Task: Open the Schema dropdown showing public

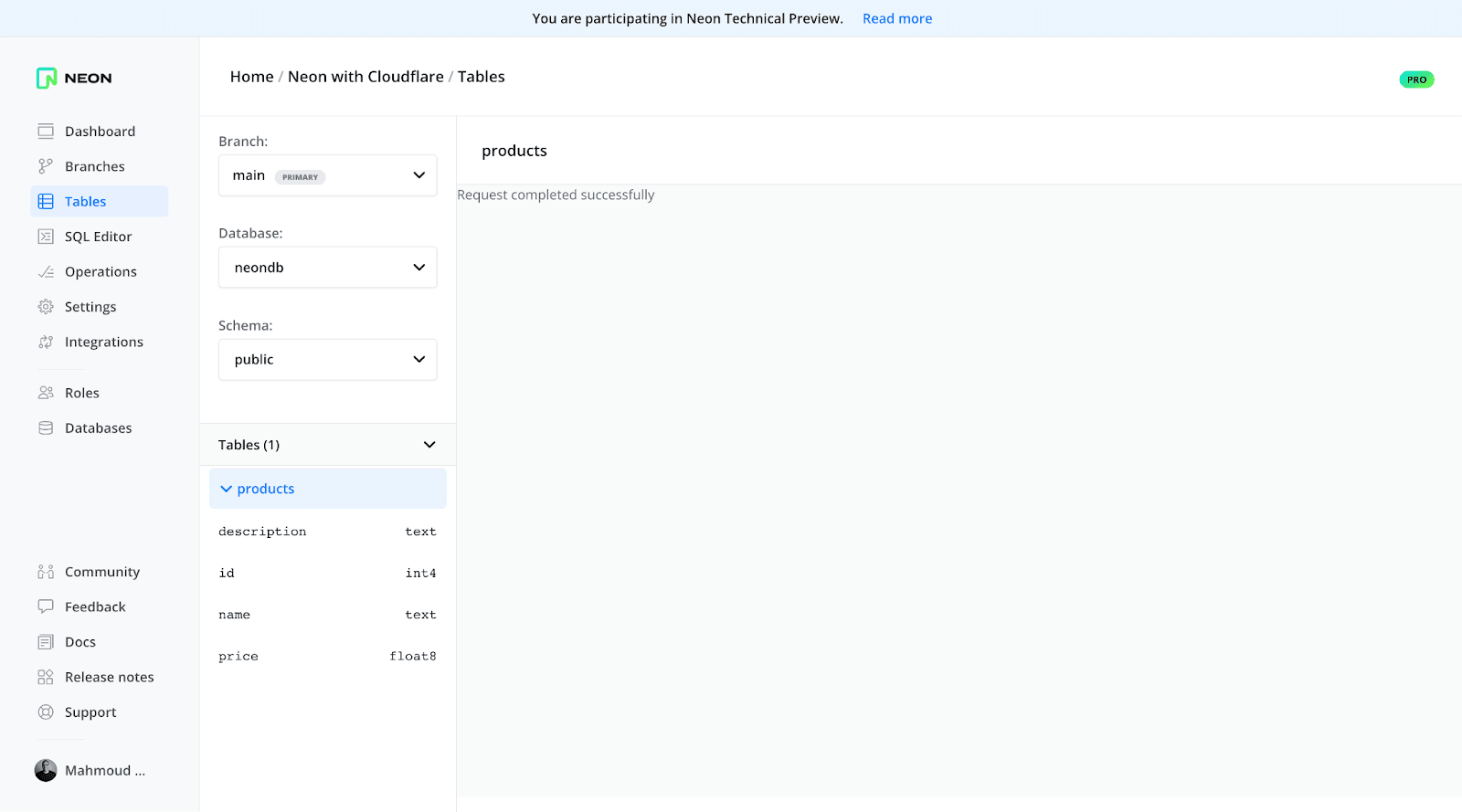Action: pos(327,360)
